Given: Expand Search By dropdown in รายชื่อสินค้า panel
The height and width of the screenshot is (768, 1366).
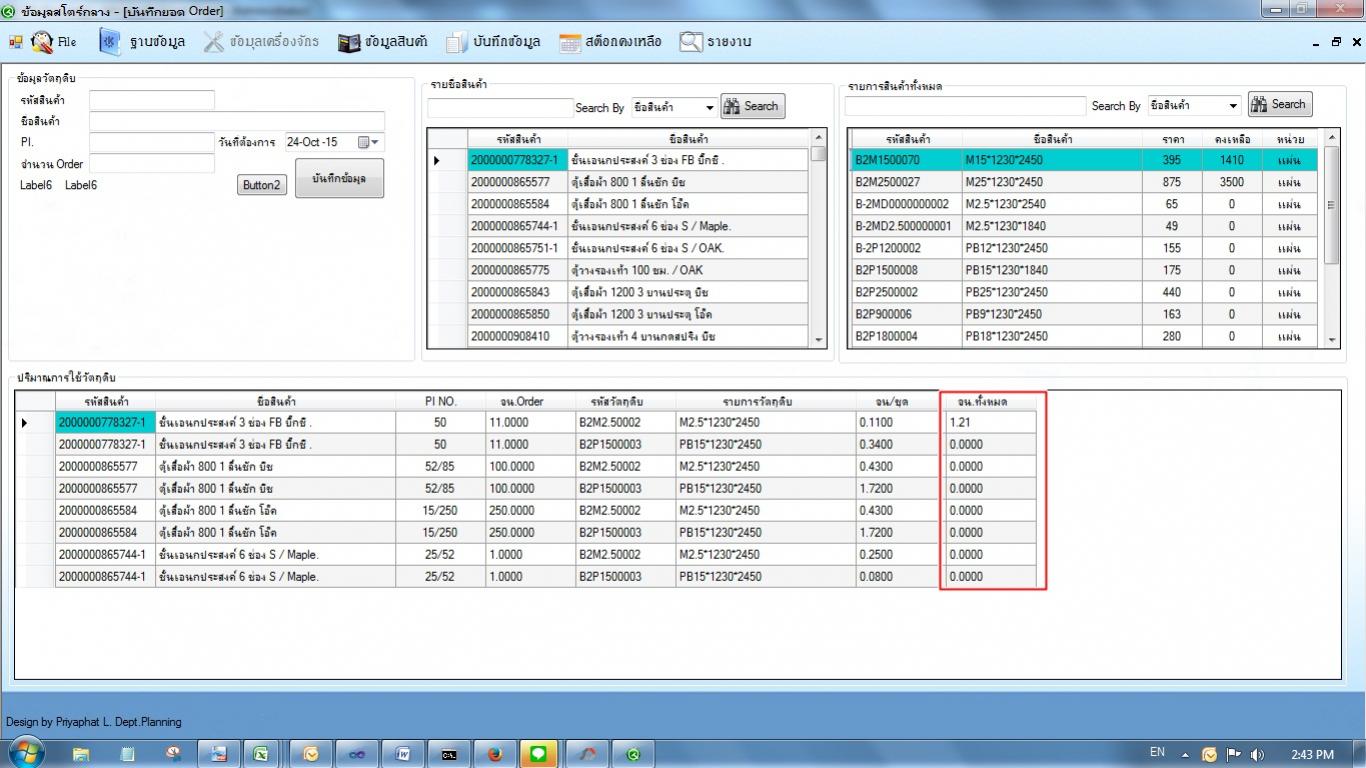Looking at the screenshot, I should 709,107.
